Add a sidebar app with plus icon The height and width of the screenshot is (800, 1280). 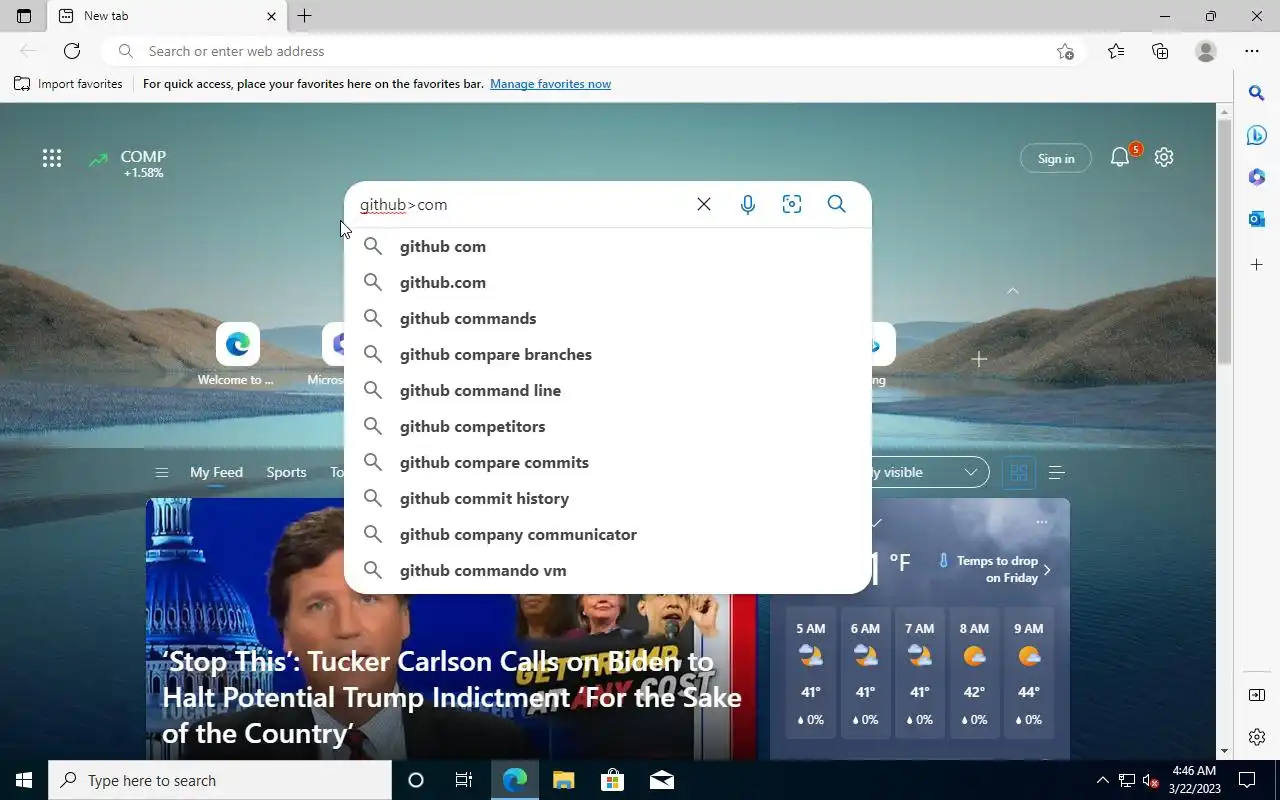(x=1257, y=264)
